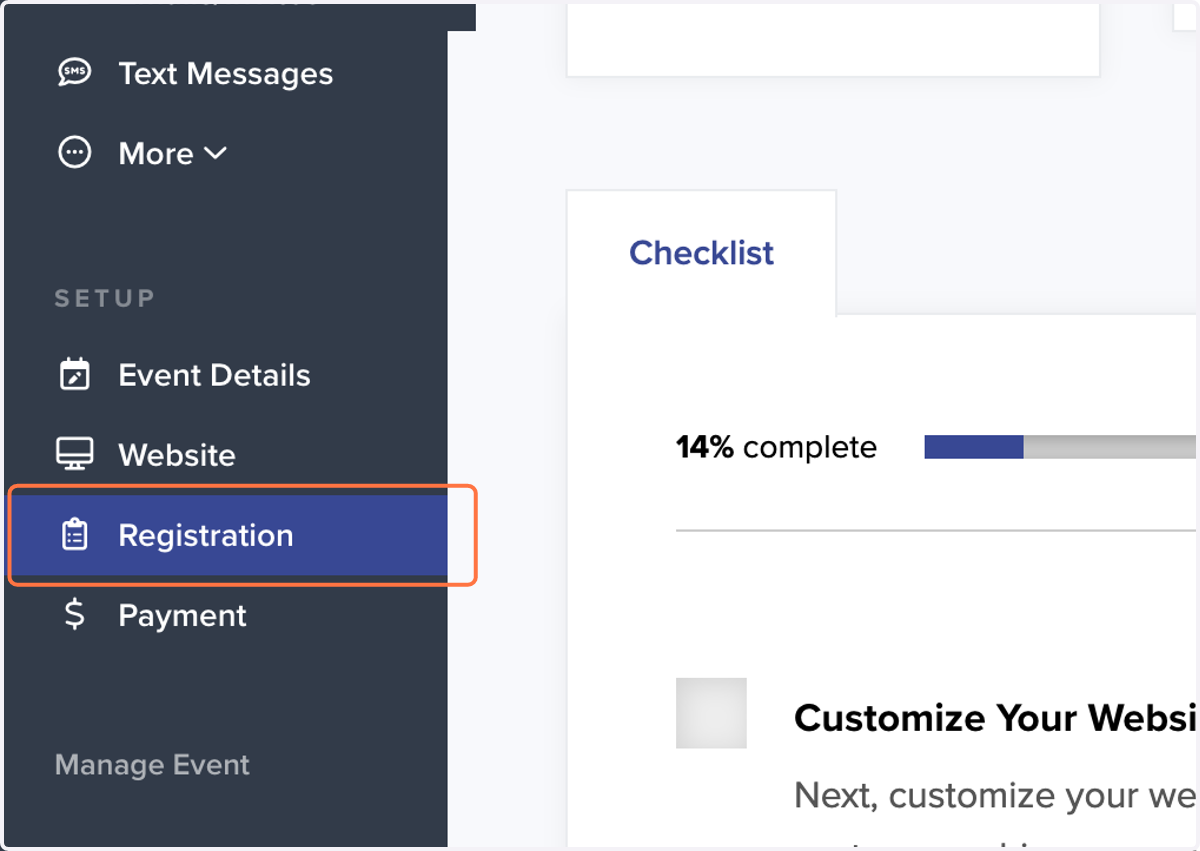Check the Customize Your Website checkbox
The image size is (1200, 851).
pos(711,713)
